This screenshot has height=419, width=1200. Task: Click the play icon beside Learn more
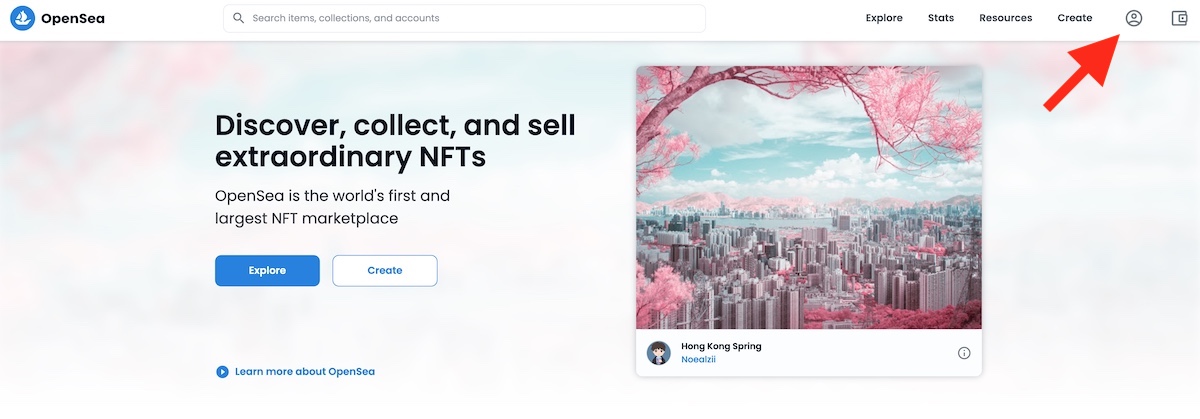[x=222, y=372]
